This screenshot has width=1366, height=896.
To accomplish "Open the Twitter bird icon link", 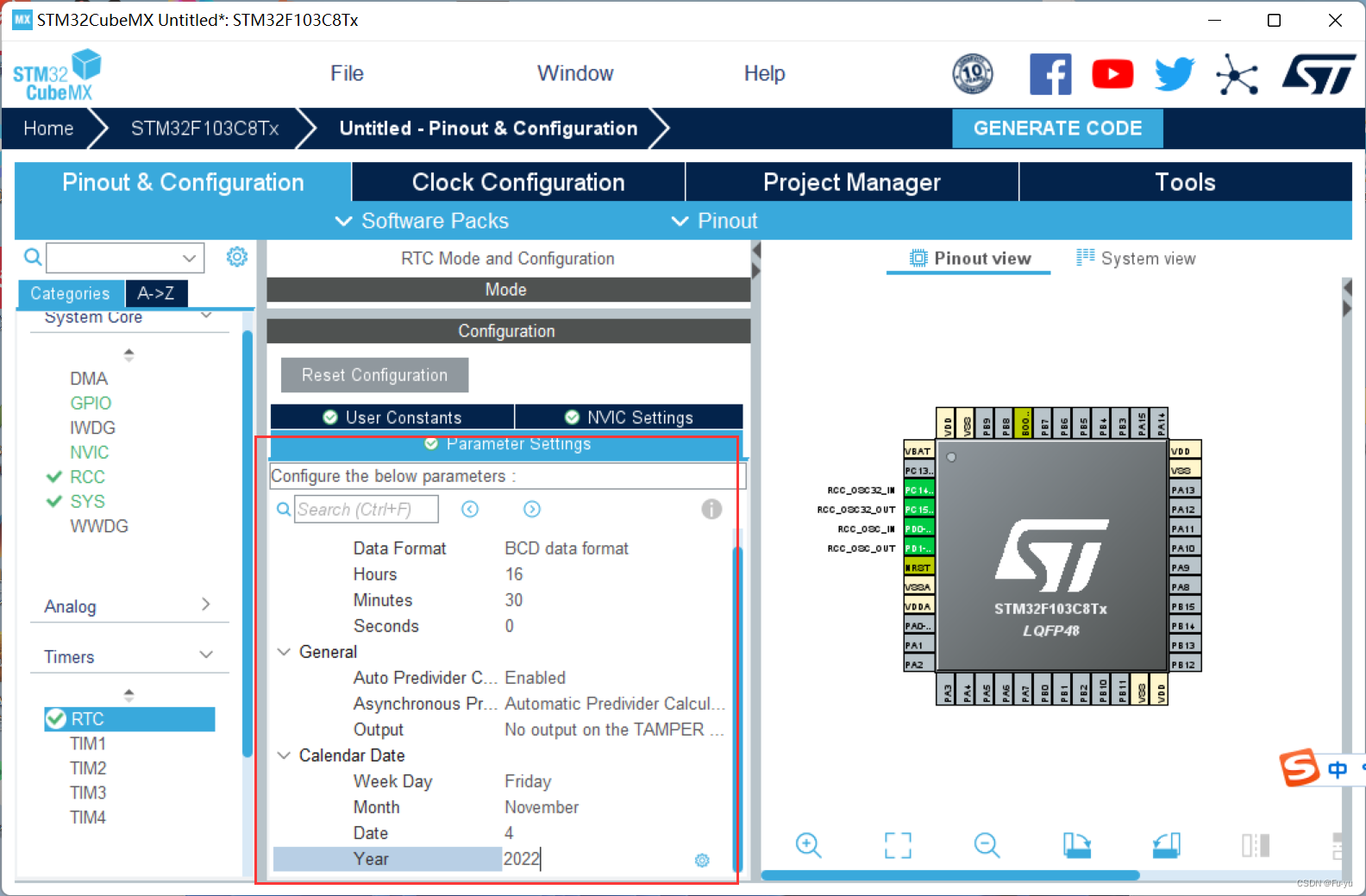I will (x=1175, y=74).
